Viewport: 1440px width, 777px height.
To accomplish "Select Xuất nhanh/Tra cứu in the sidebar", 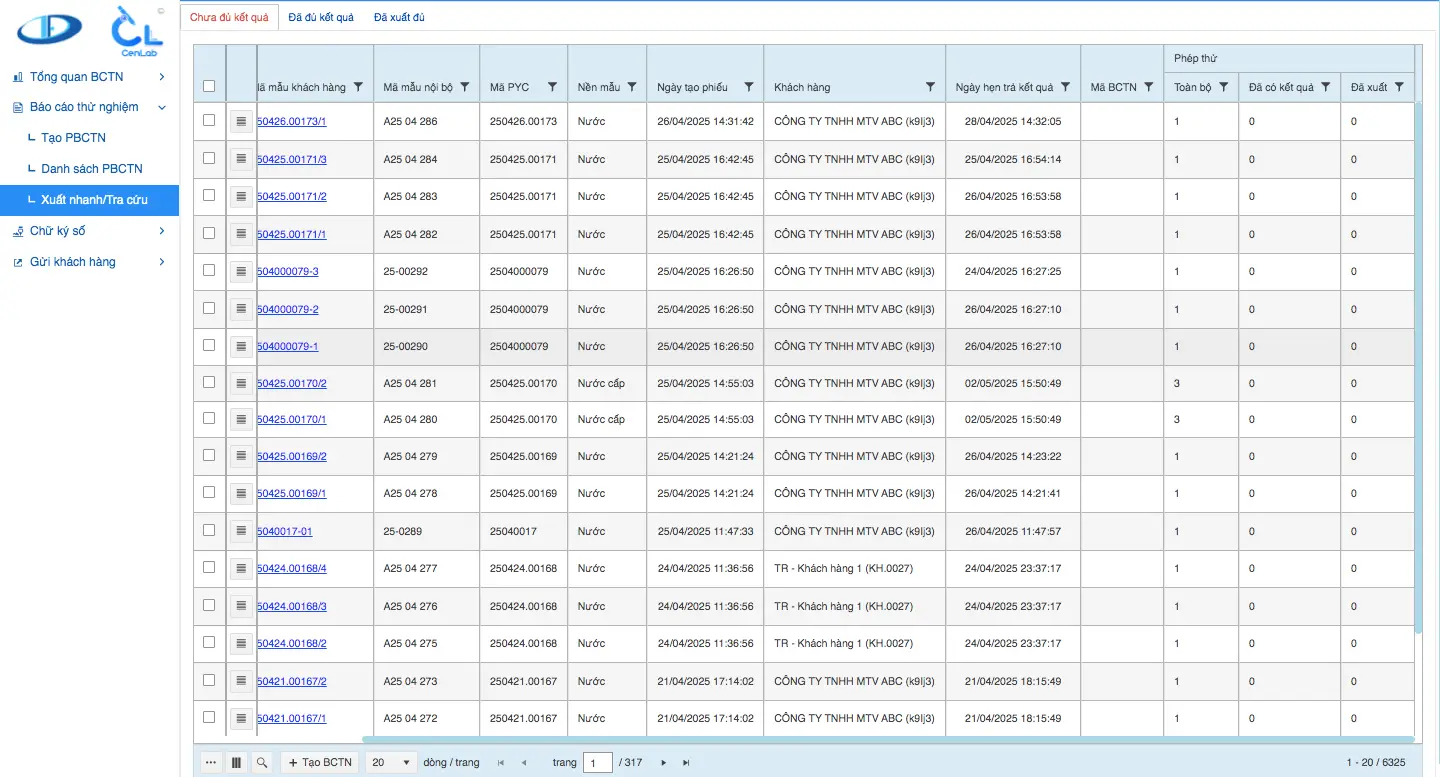I will [x=89, y=200].
